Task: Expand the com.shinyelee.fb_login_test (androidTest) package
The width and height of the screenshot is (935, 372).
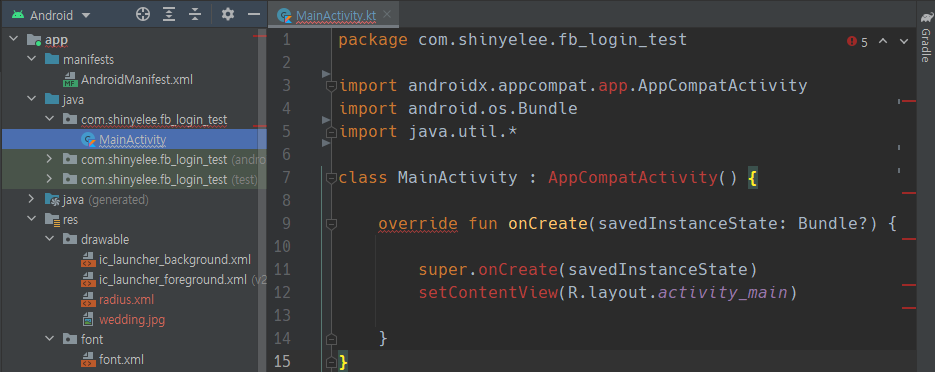Action: coord(50,160)
